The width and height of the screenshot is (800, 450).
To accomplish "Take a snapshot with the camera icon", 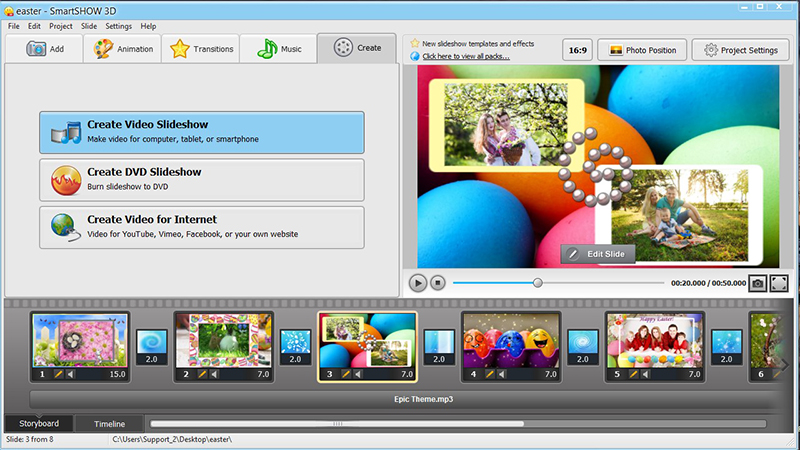I will pyautogui.click(x=758, y=283).
